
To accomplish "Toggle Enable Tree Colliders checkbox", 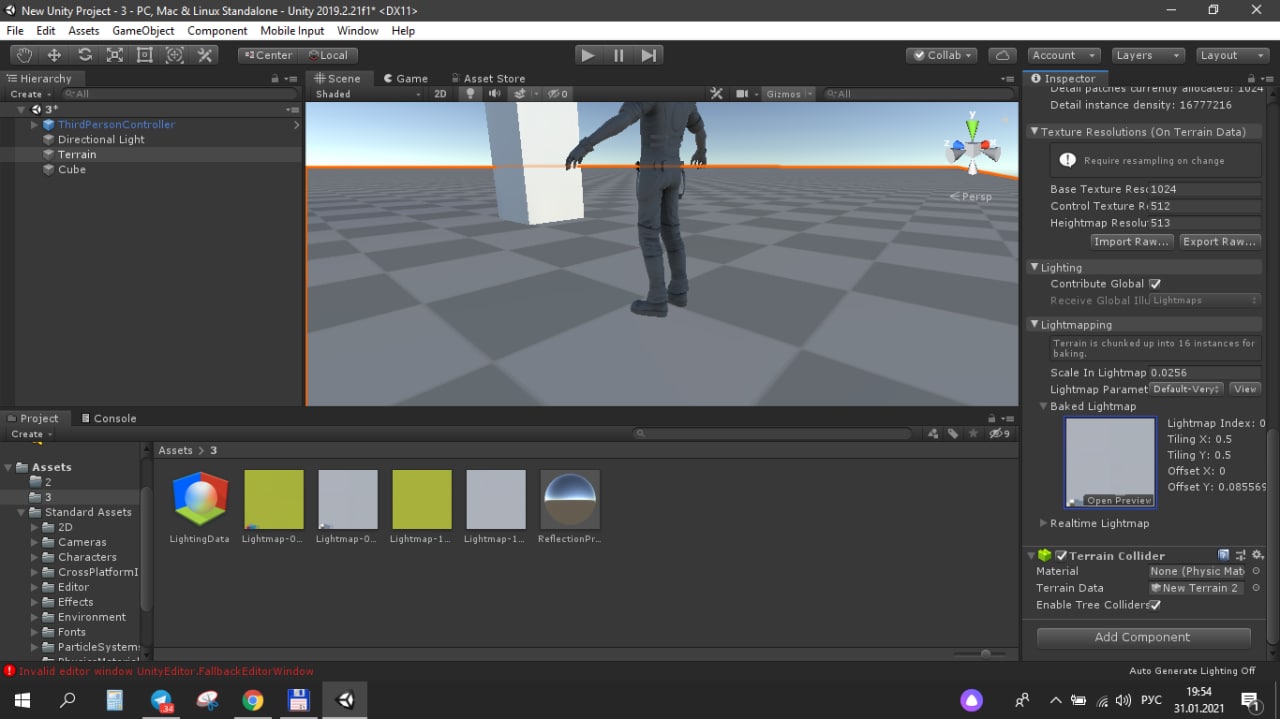I will [x=1155, y=605].
